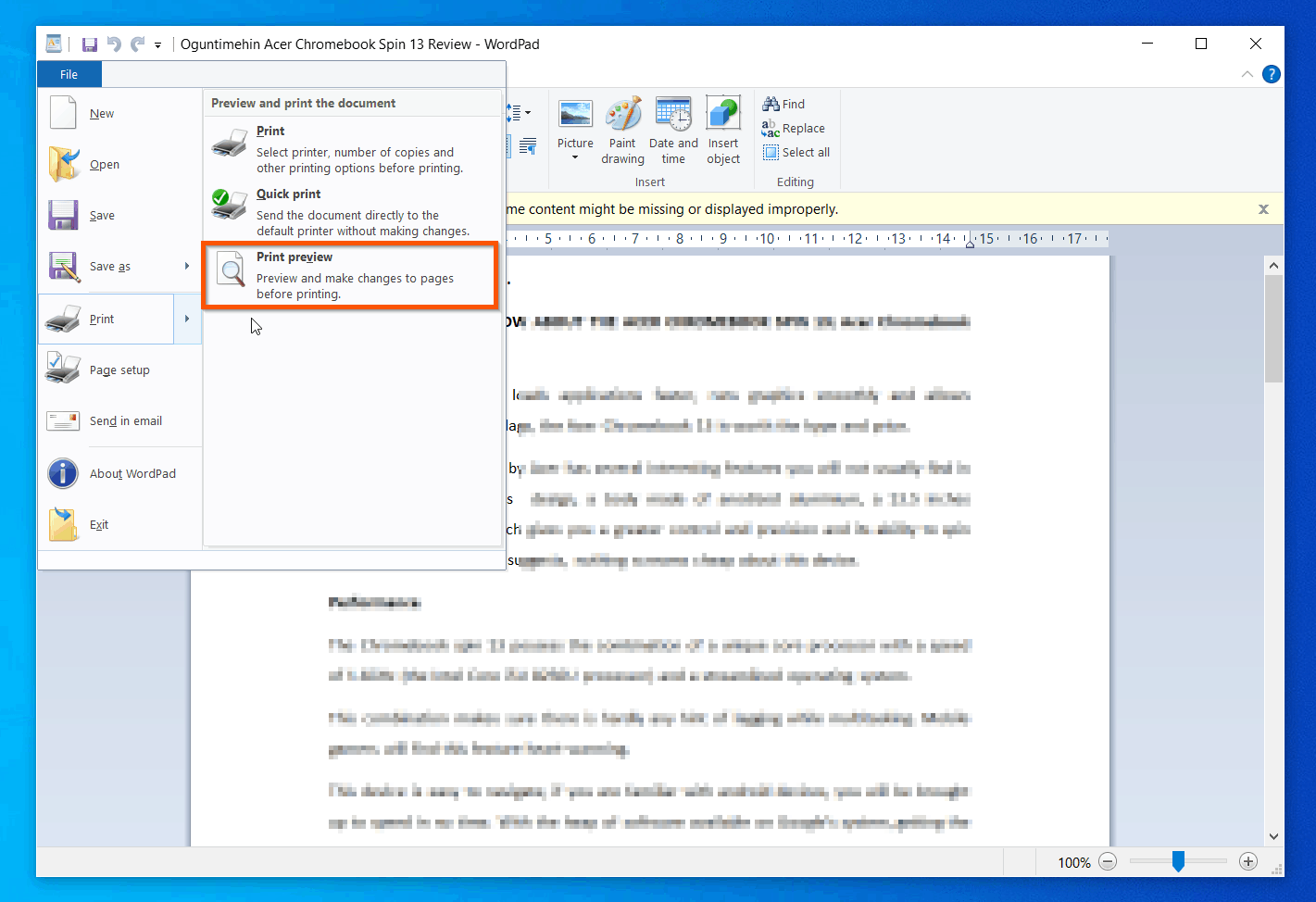The image size is (1316, 902).
Task: Open Page setup from the File menu
Action: tap(119, 370)
